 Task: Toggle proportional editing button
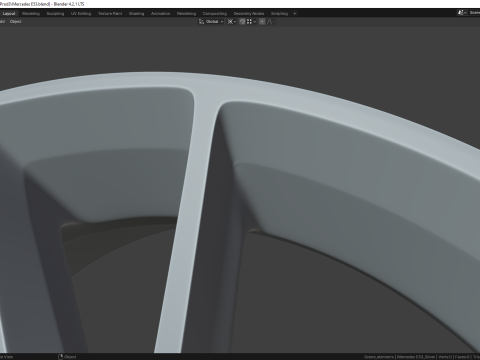pos(262,22)
